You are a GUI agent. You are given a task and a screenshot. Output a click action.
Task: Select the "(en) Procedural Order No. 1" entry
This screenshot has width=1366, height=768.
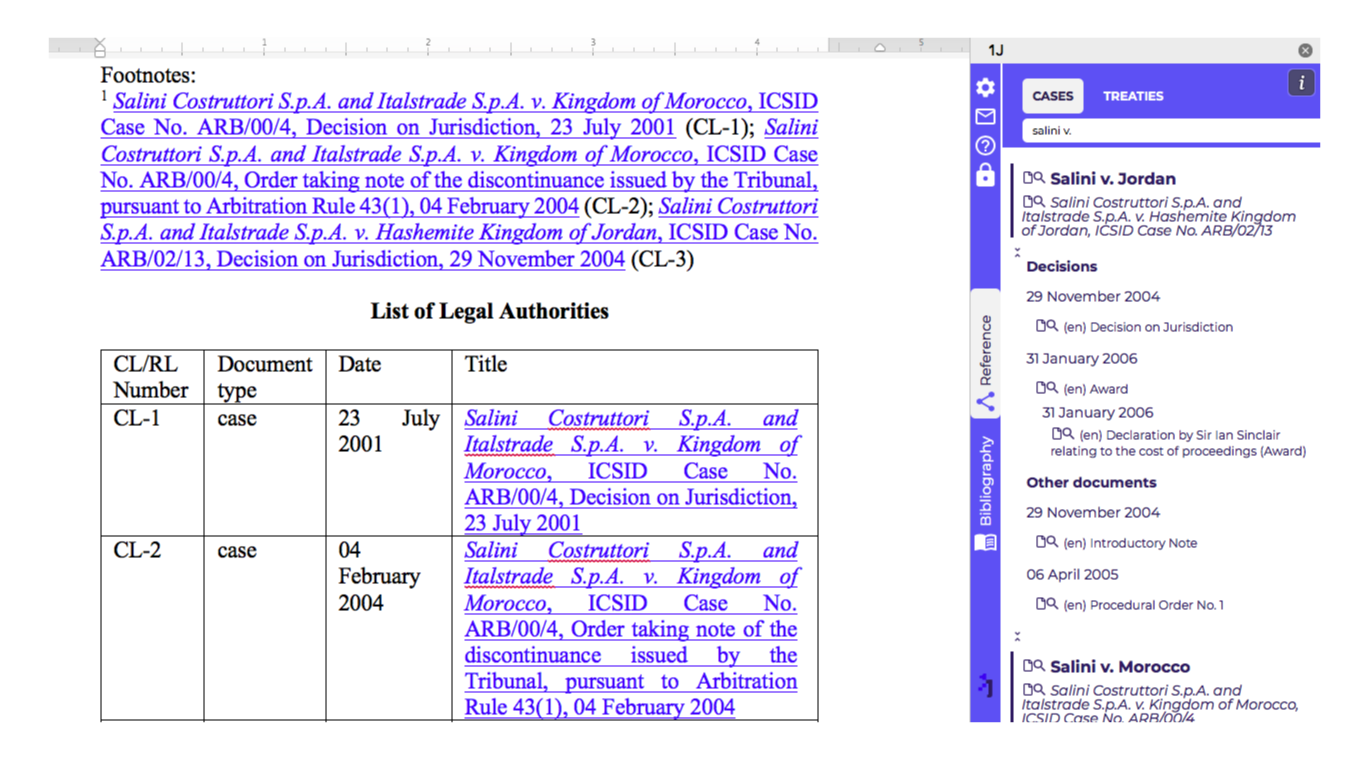coord(1143,605)
